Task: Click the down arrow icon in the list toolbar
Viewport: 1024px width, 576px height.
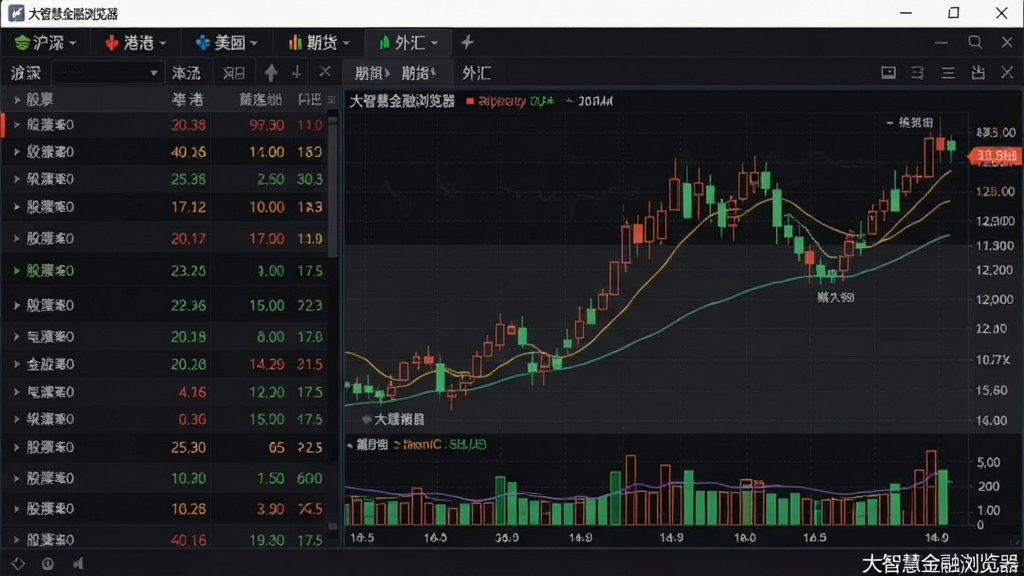Action: tap(296, 72)
